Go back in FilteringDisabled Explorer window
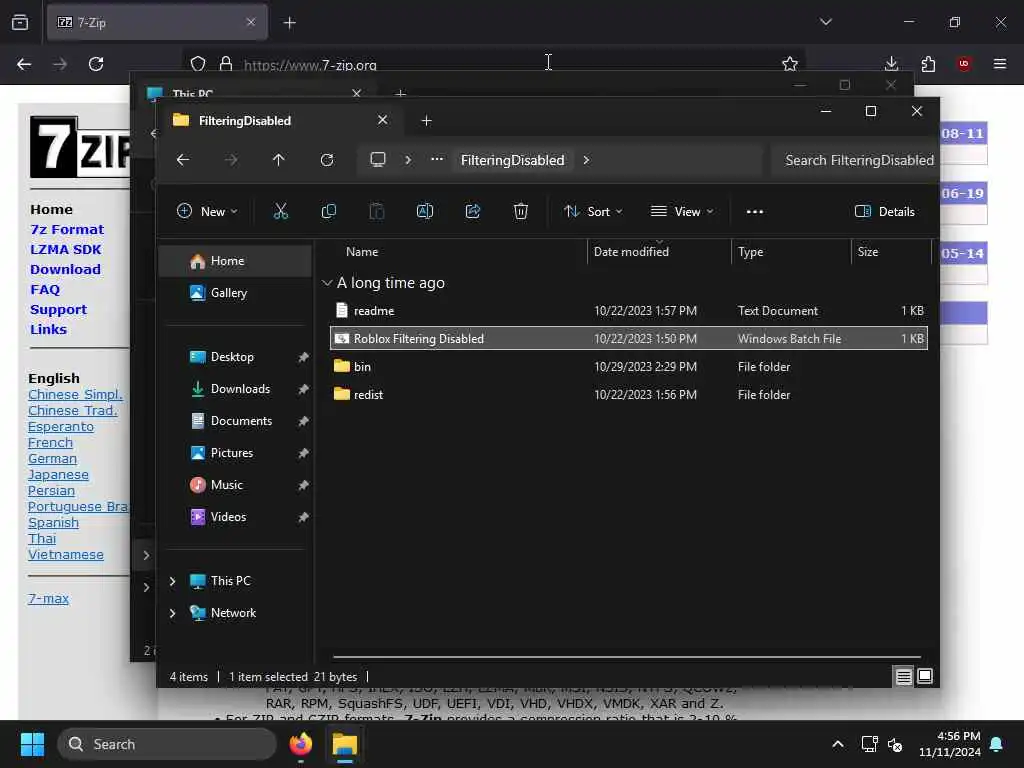The width and height of the screenshot is (1024, 768). click(x=183, y=160)
